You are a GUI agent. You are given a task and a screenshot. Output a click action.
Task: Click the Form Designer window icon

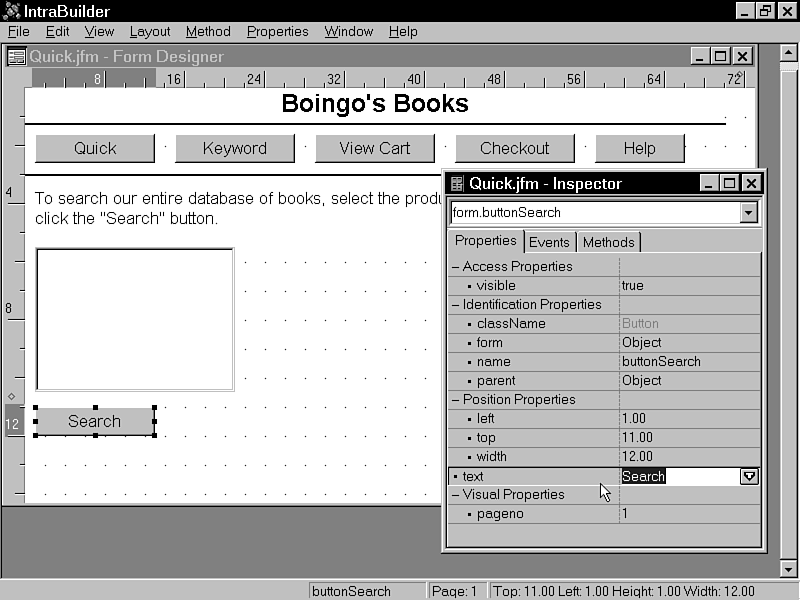click(16, 57)
